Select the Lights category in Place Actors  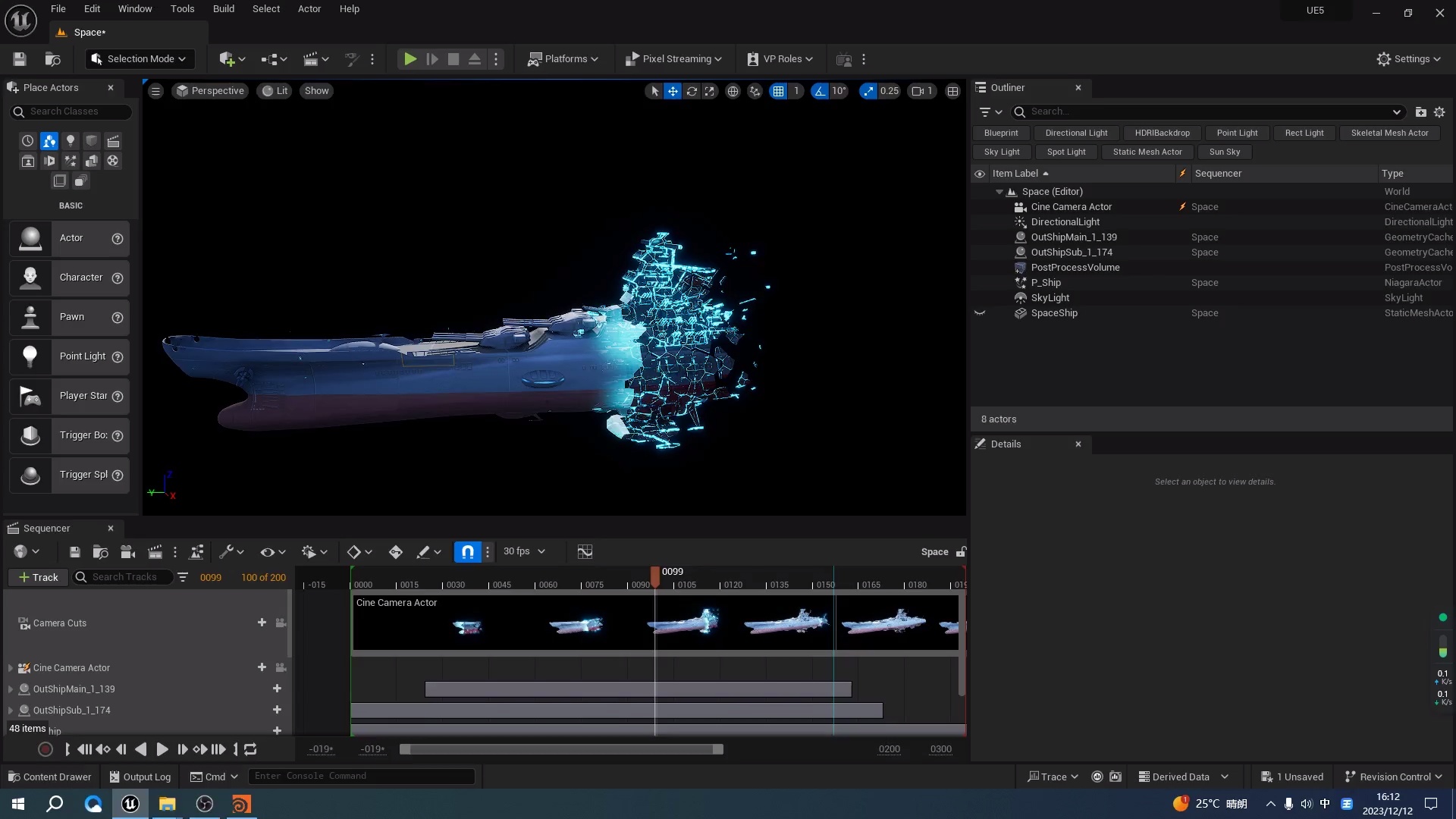[x=71, y=141]
